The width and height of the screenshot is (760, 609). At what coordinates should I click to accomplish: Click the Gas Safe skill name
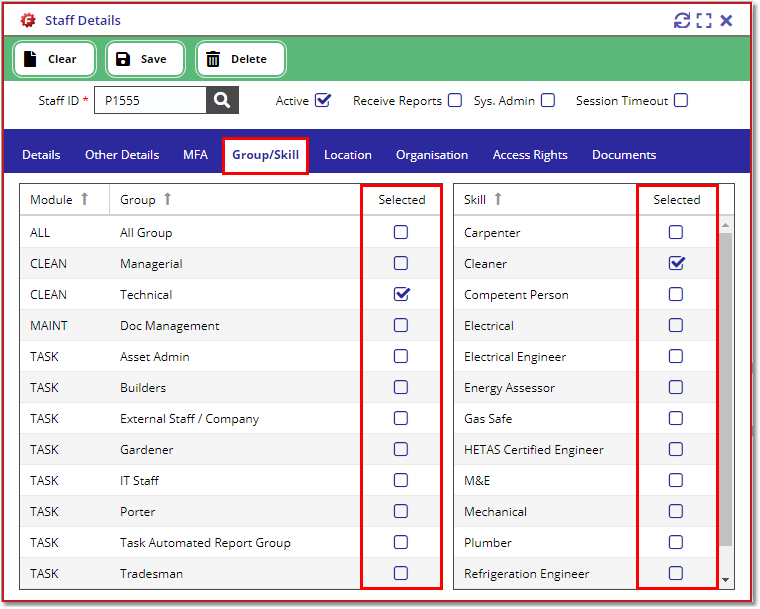click(x=488, y=418)
